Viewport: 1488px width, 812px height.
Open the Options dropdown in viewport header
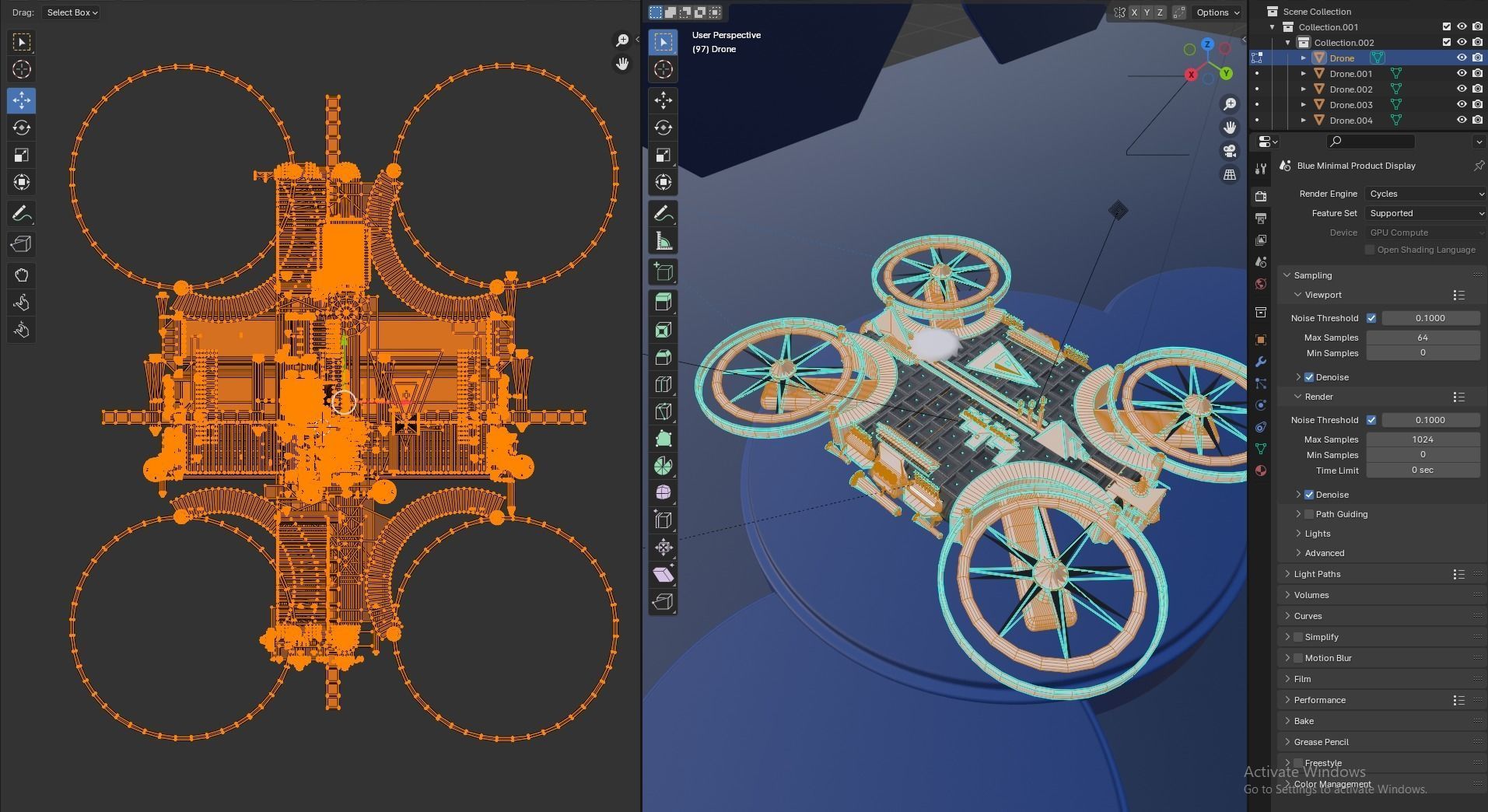(1217, 12)
